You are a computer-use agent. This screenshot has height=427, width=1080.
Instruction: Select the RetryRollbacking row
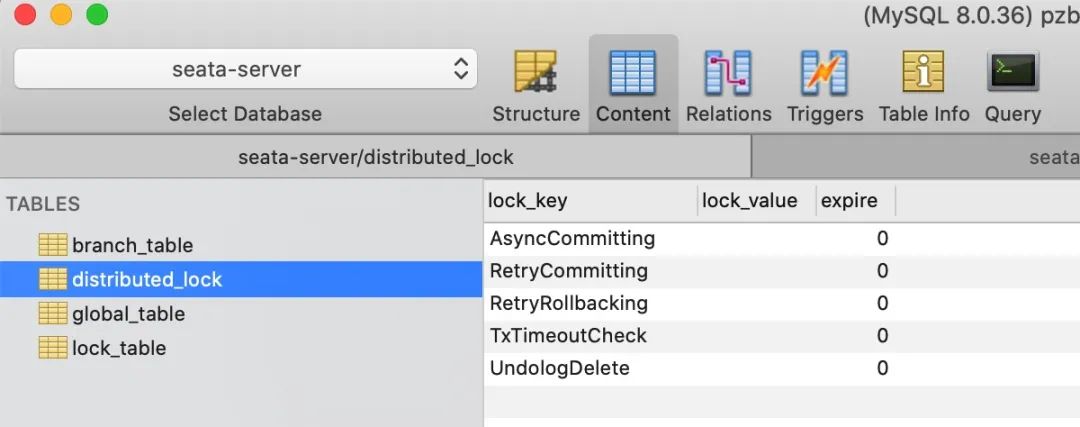click(x=568, y=303)
